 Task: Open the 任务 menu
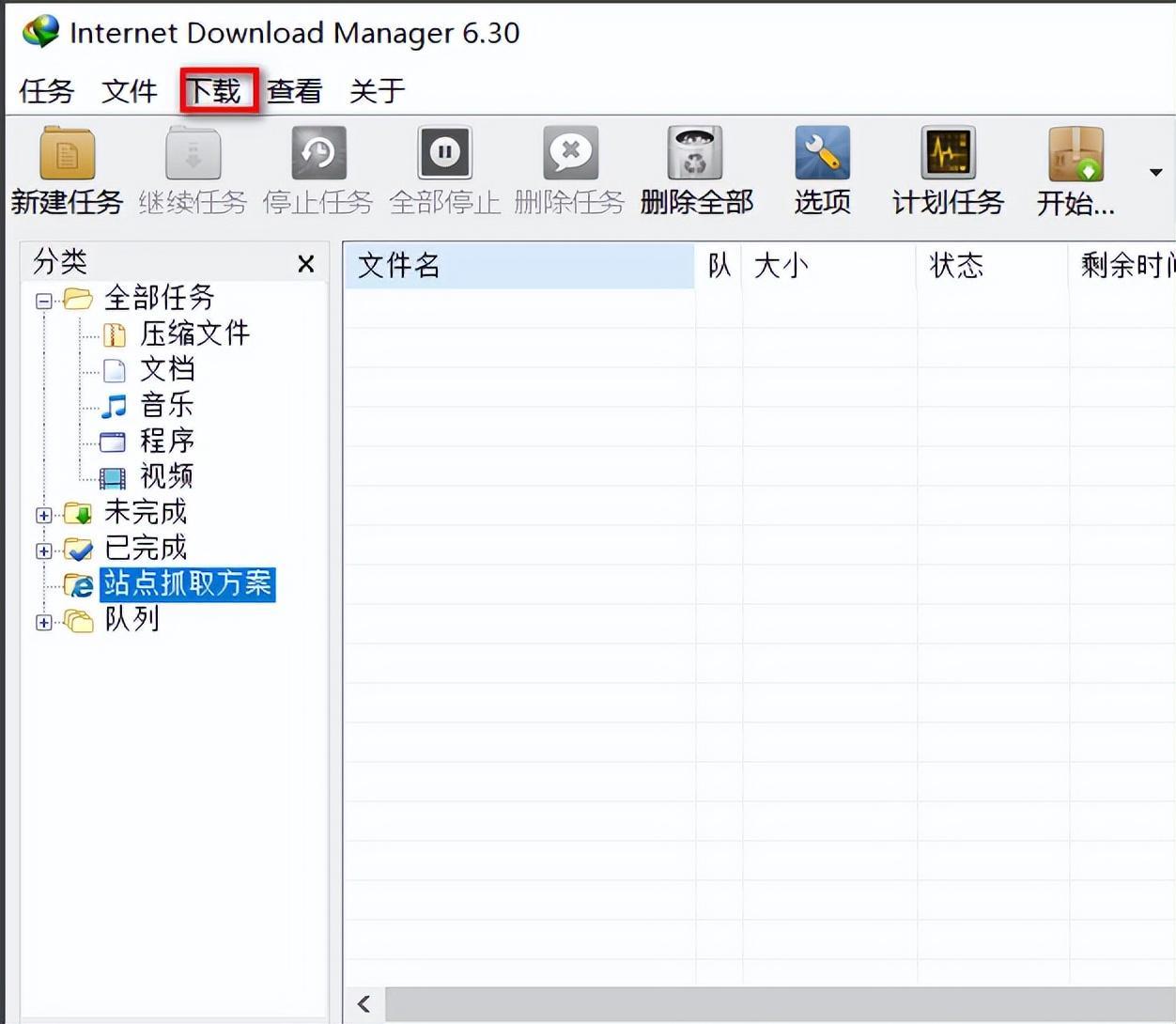point(46,91)
